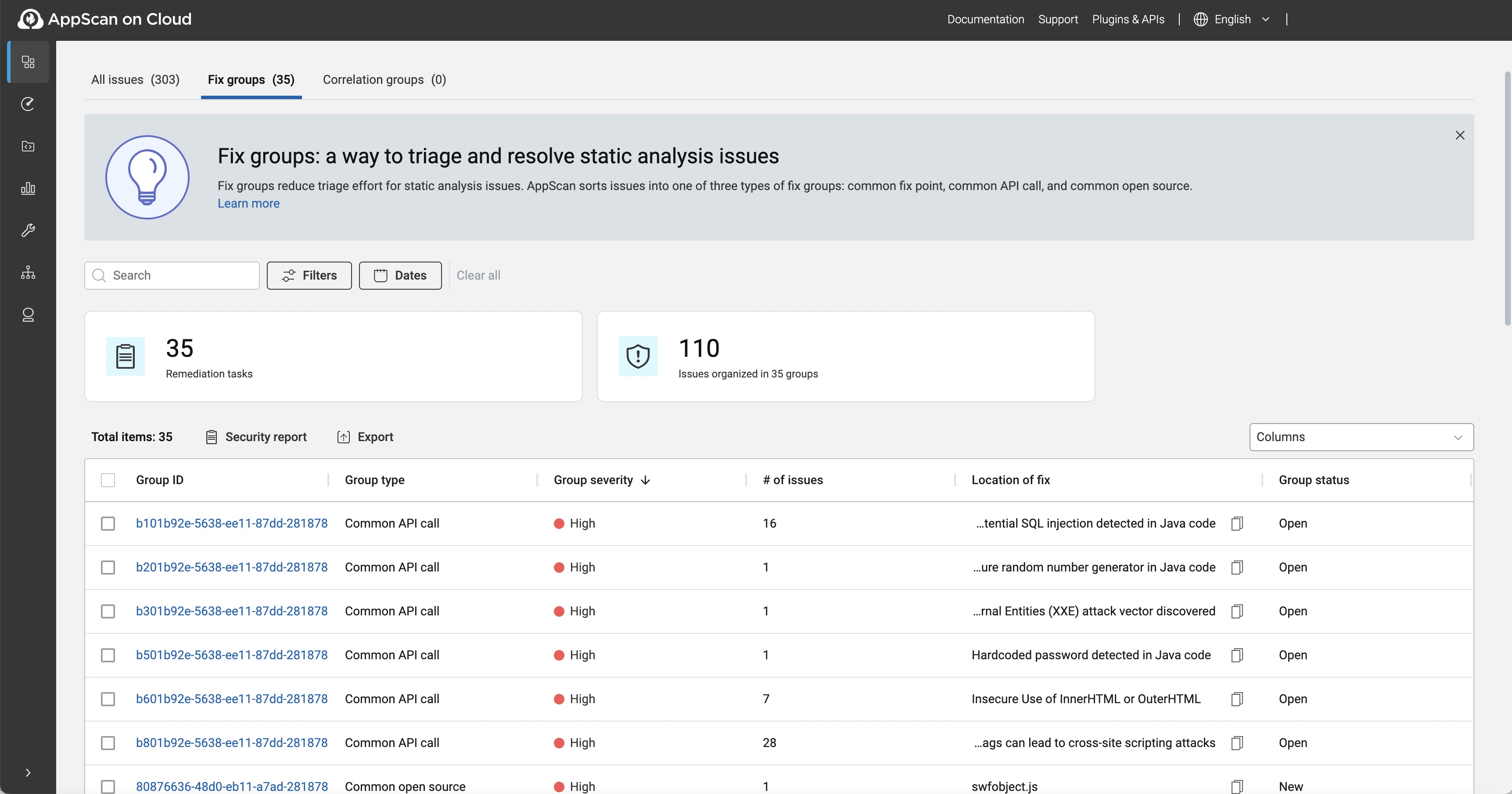Click the scans gauge sidebar icon
The height and width of the screenshot is (794, 1512).
(28, 104)
